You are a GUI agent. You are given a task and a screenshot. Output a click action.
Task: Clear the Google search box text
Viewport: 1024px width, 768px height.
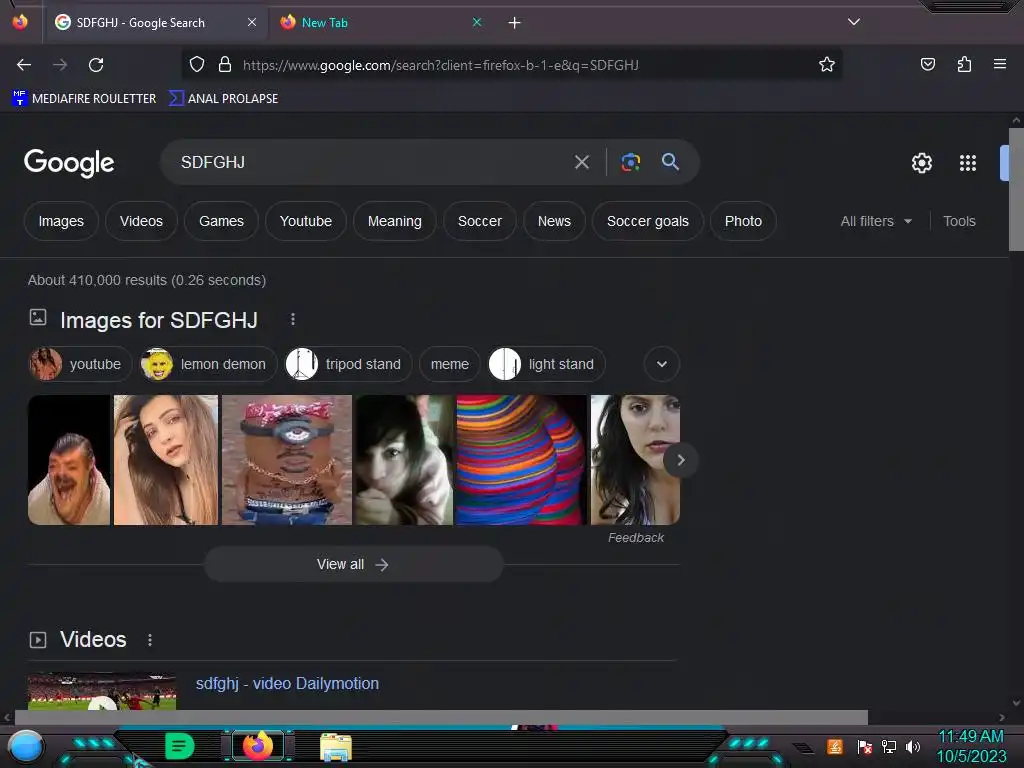click(582, 162)
